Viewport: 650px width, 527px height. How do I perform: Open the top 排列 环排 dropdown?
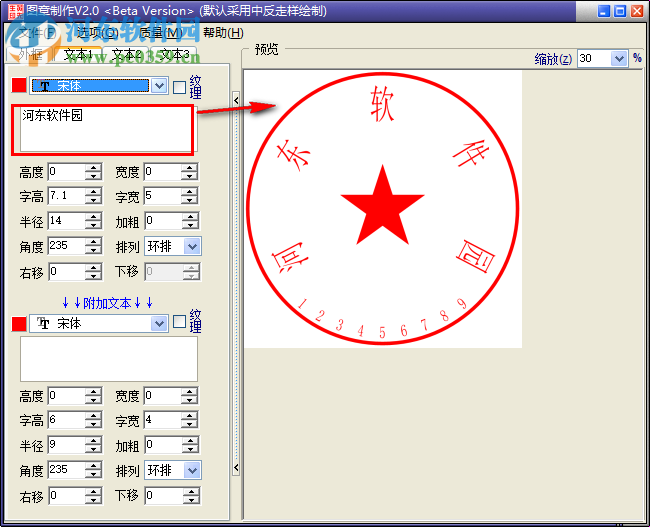click(192, 247)
